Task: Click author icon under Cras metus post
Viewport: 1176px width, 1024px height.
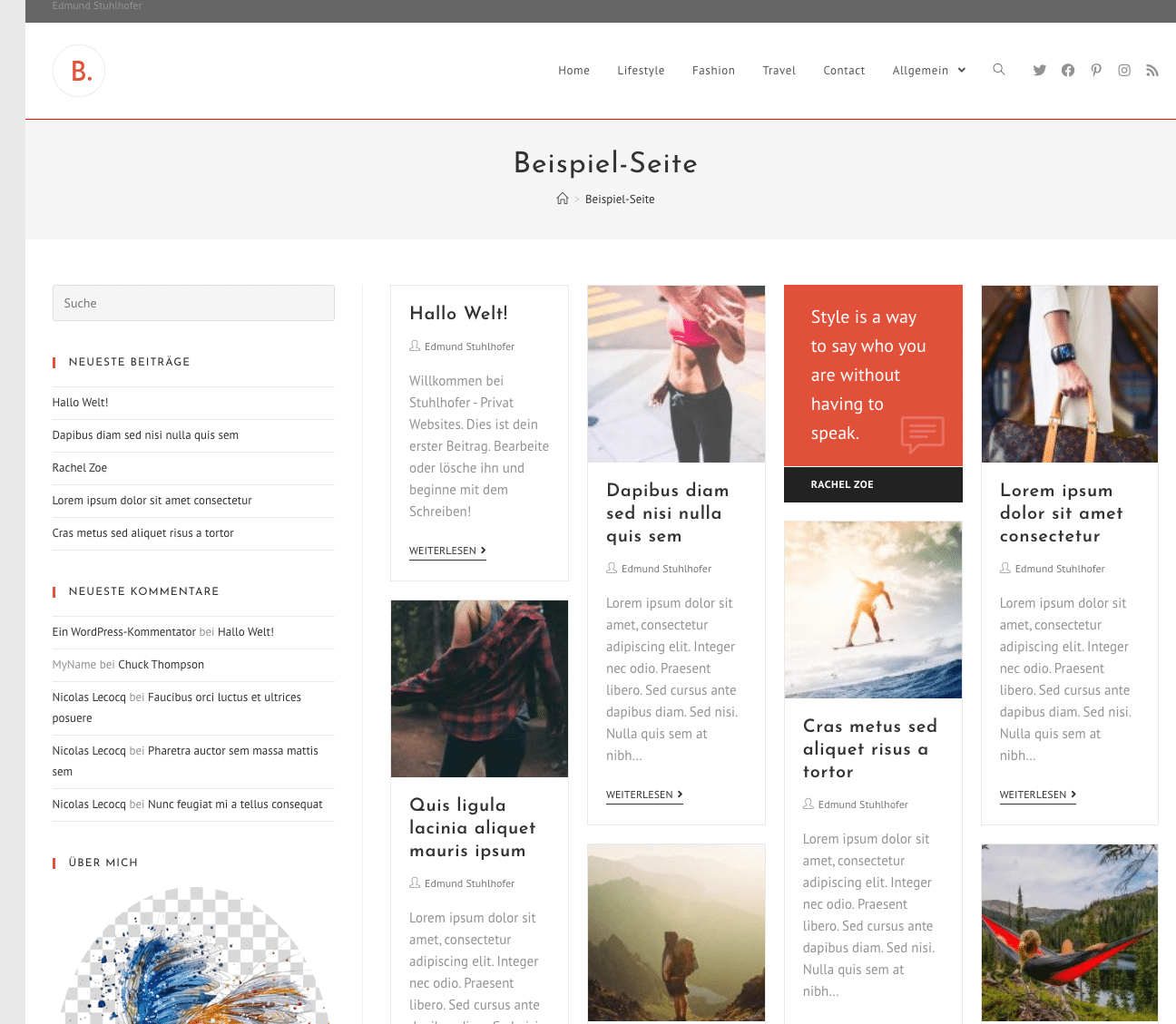Action: pyautogui.click(x=808, y=804)
